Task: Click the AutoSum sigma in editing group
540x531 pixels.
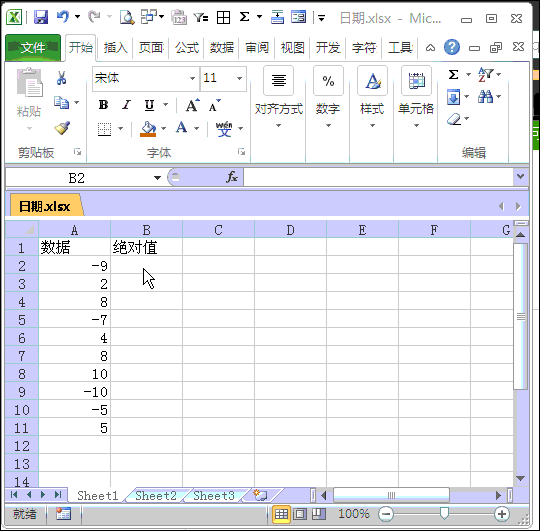Action: 454,74
